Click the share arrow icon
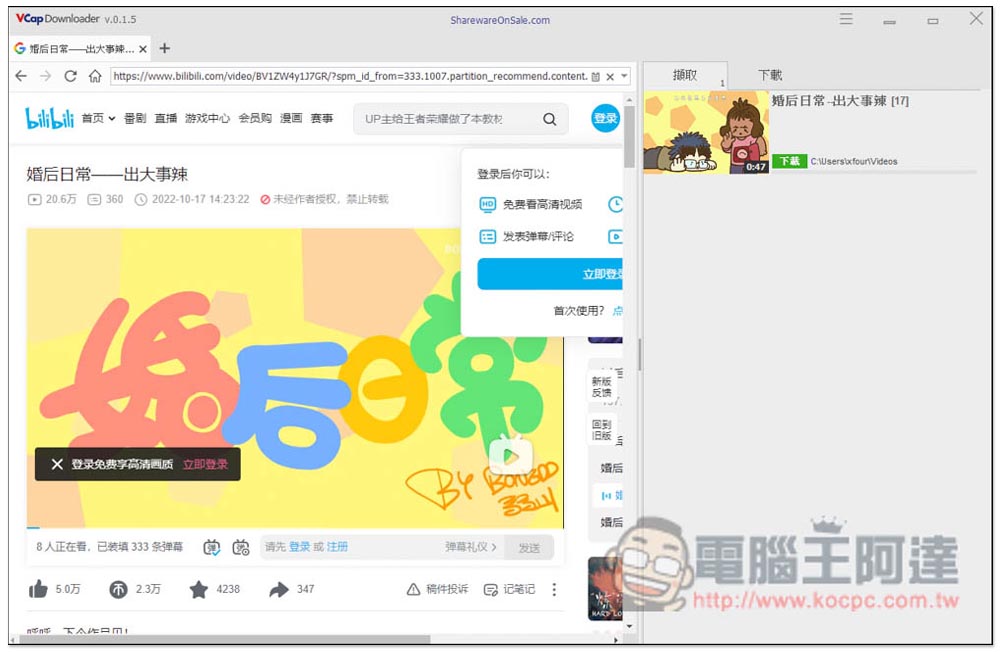The height and width of the screenshot is (652, 1000). (279, 590)
